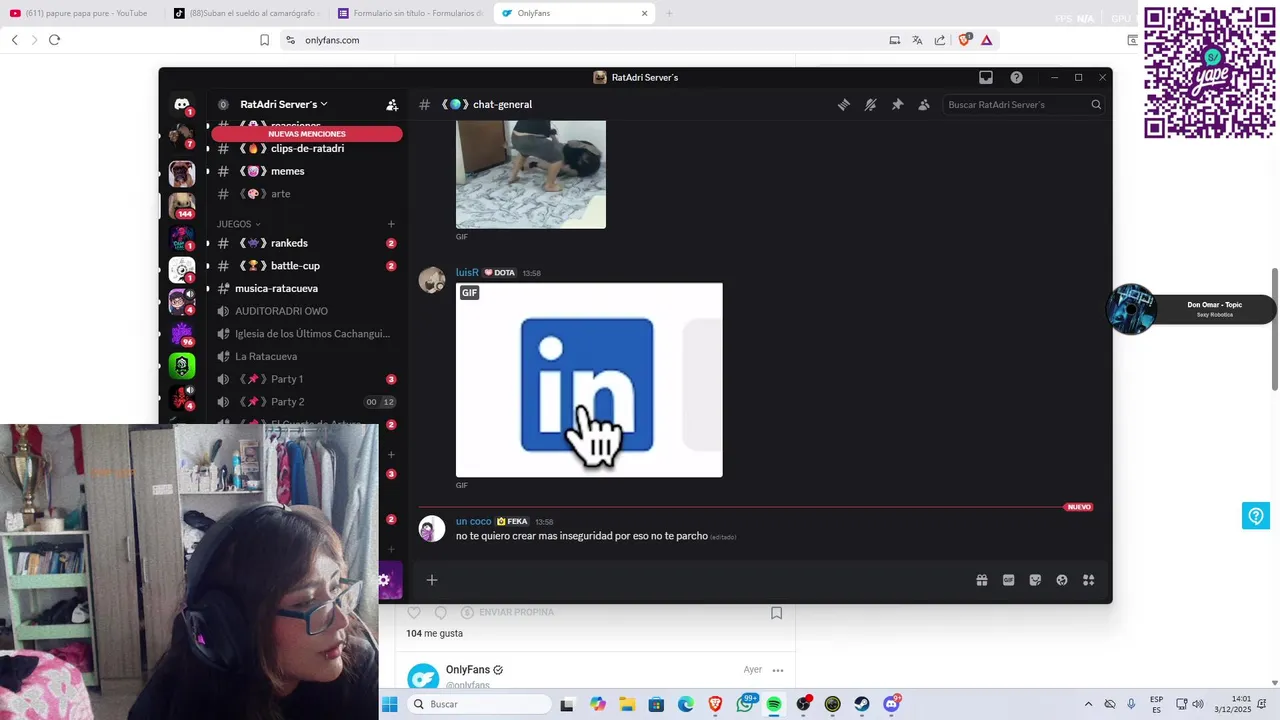Open user settings gear in Discord
The height and width of the screenshot is (720, 1280).
[x=383, y=580]
